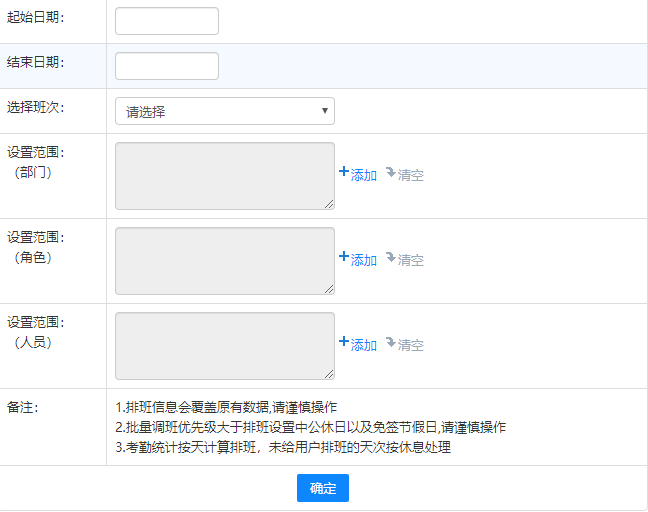Click inside the 人员 range text area
The width and height of the screenshot is (648, 512).
(x=224, y=346)
